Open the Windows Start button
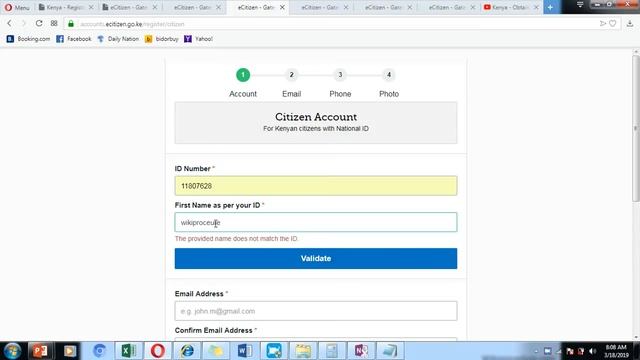 [12, 351]
